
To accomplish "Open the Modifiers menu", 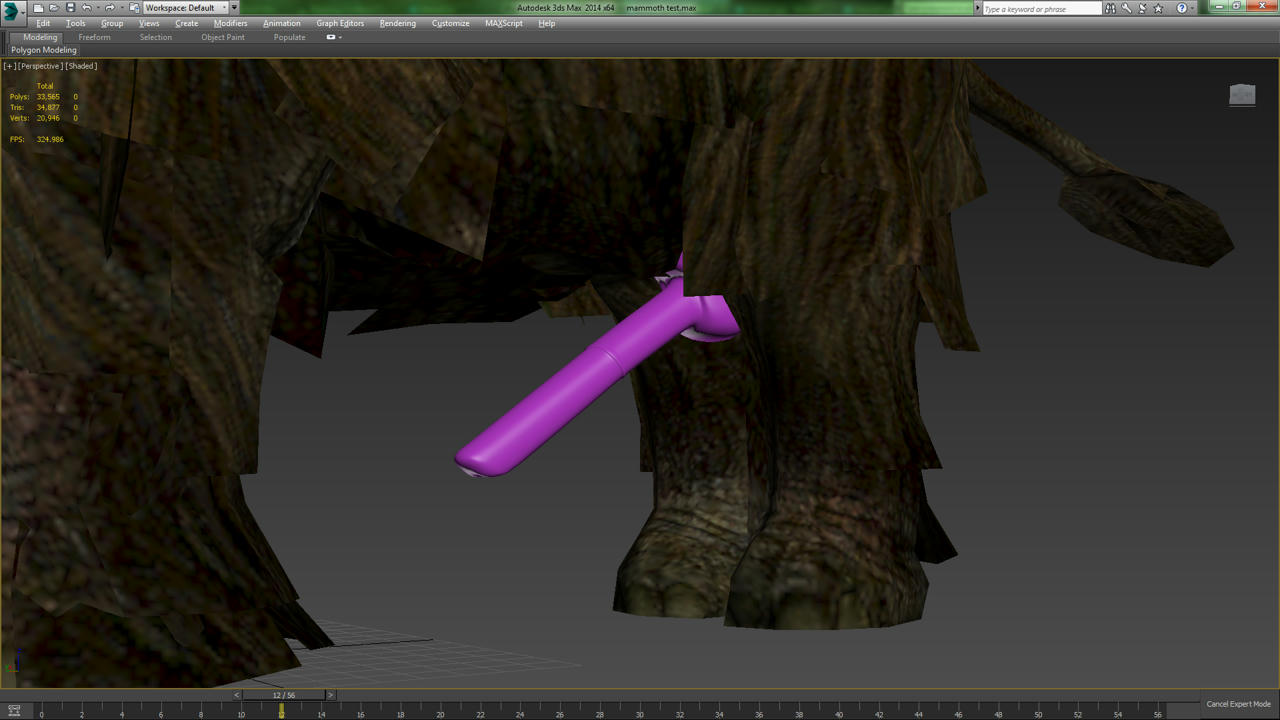I will tap(230, 23).
